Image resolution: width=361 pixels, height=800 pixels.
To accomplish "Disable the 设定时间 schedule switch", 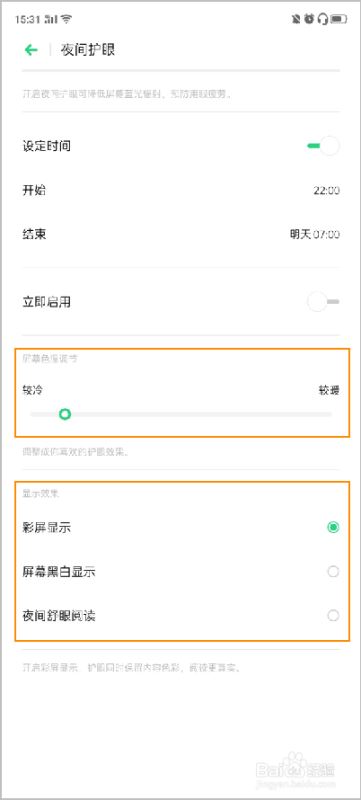I will coord(323,146).
